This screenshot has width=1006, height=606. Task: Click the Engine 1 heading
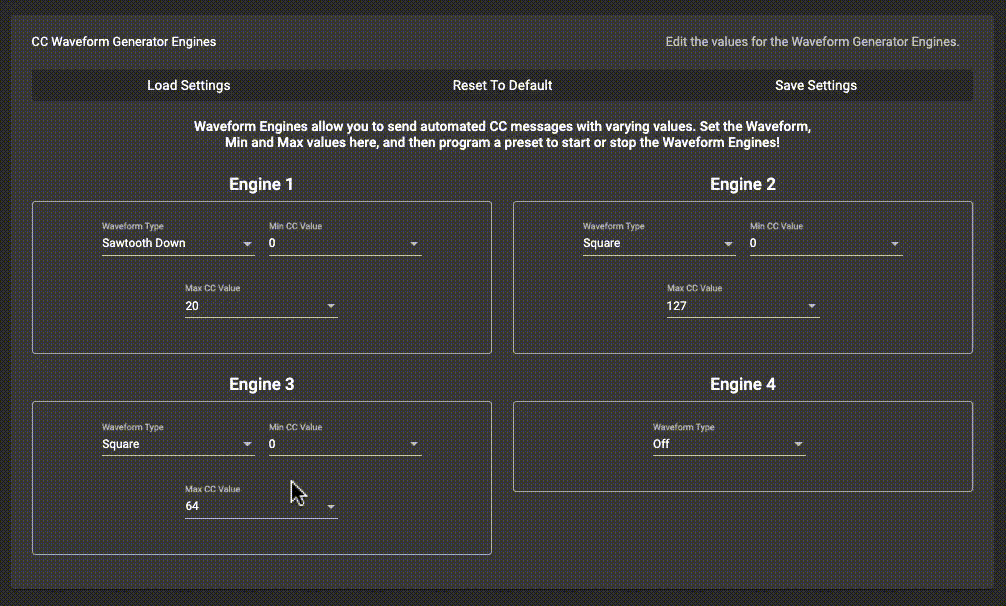[261, 184]
